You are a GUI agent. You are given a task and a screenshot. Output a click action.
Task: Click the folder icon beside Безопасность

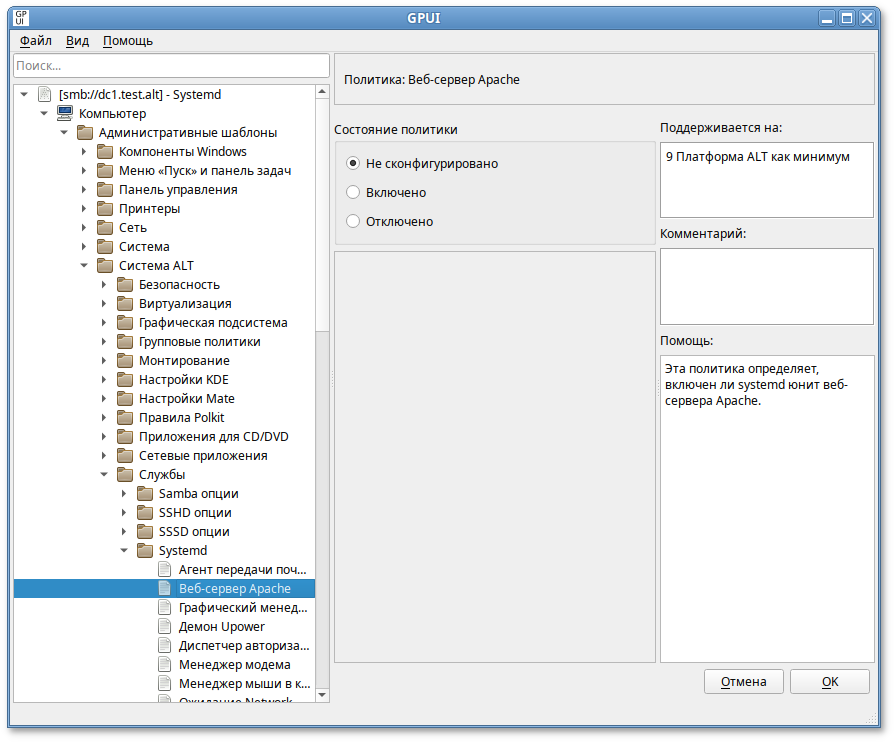125,285
